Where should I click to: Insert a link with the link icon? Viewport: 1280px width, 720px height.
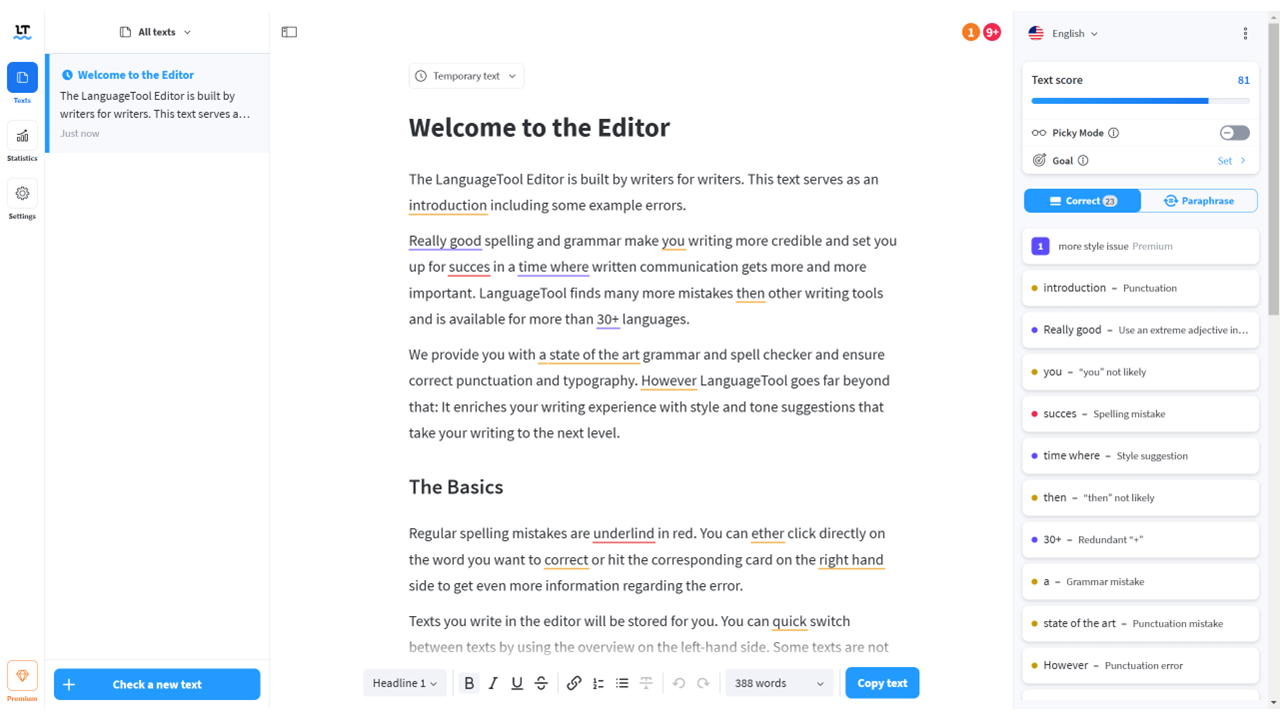tap(574, 683)
